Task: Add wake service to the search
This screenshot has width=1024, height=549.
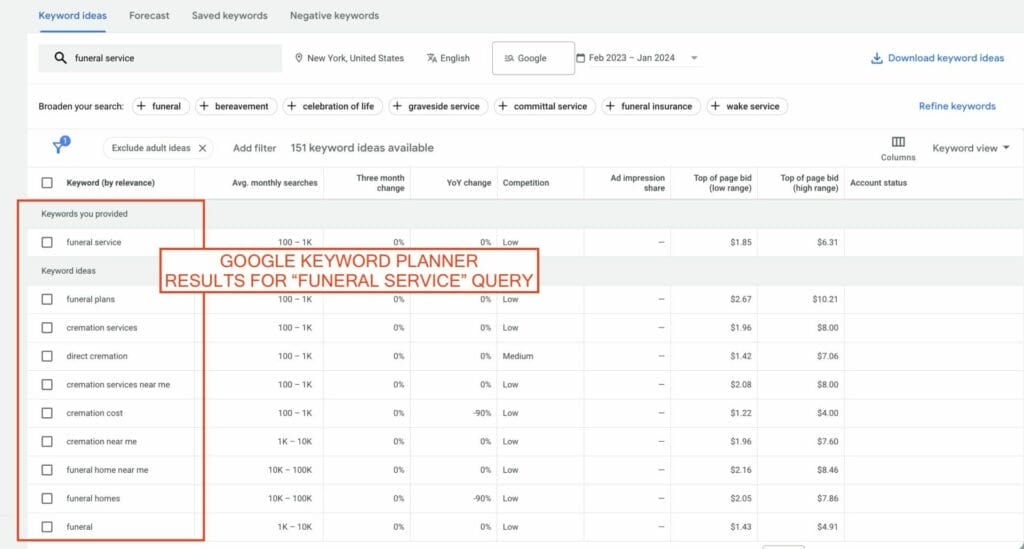Action: (747, 106)
